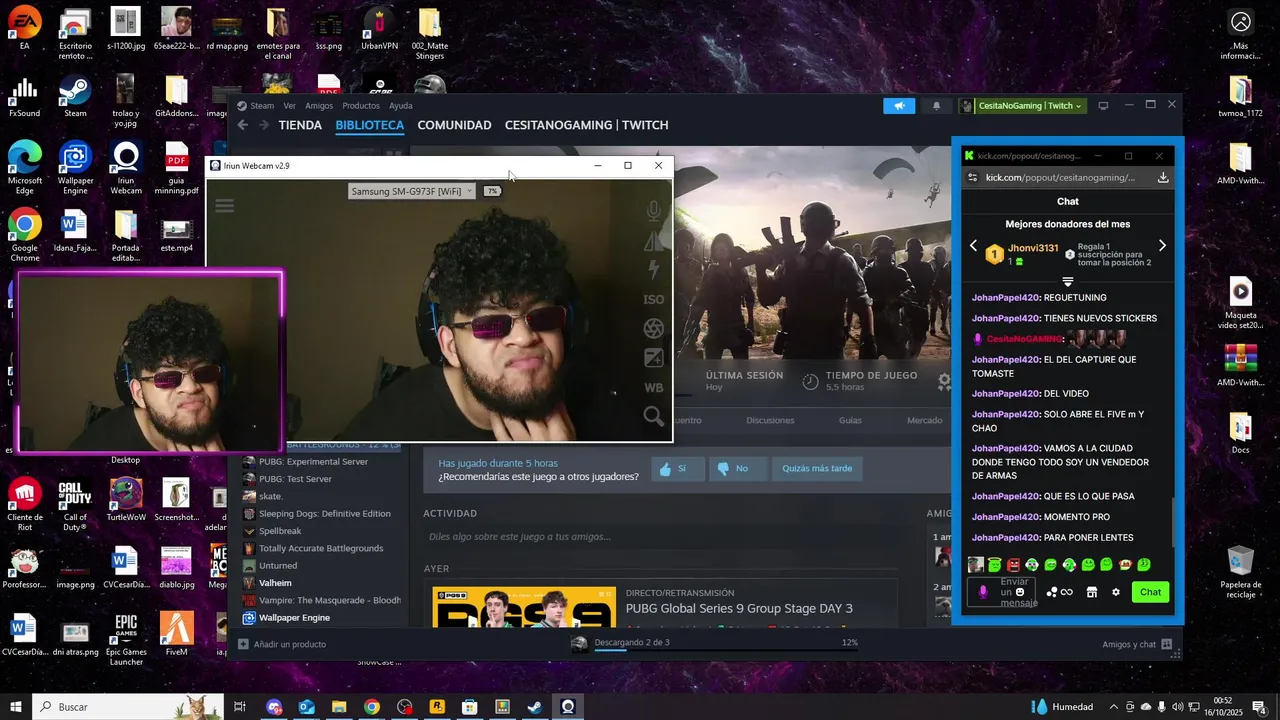
Task: Expand Samsung SM-G973F [WiFi] camera dropdown
Action: pyautogui.click(x=411, y=191)
